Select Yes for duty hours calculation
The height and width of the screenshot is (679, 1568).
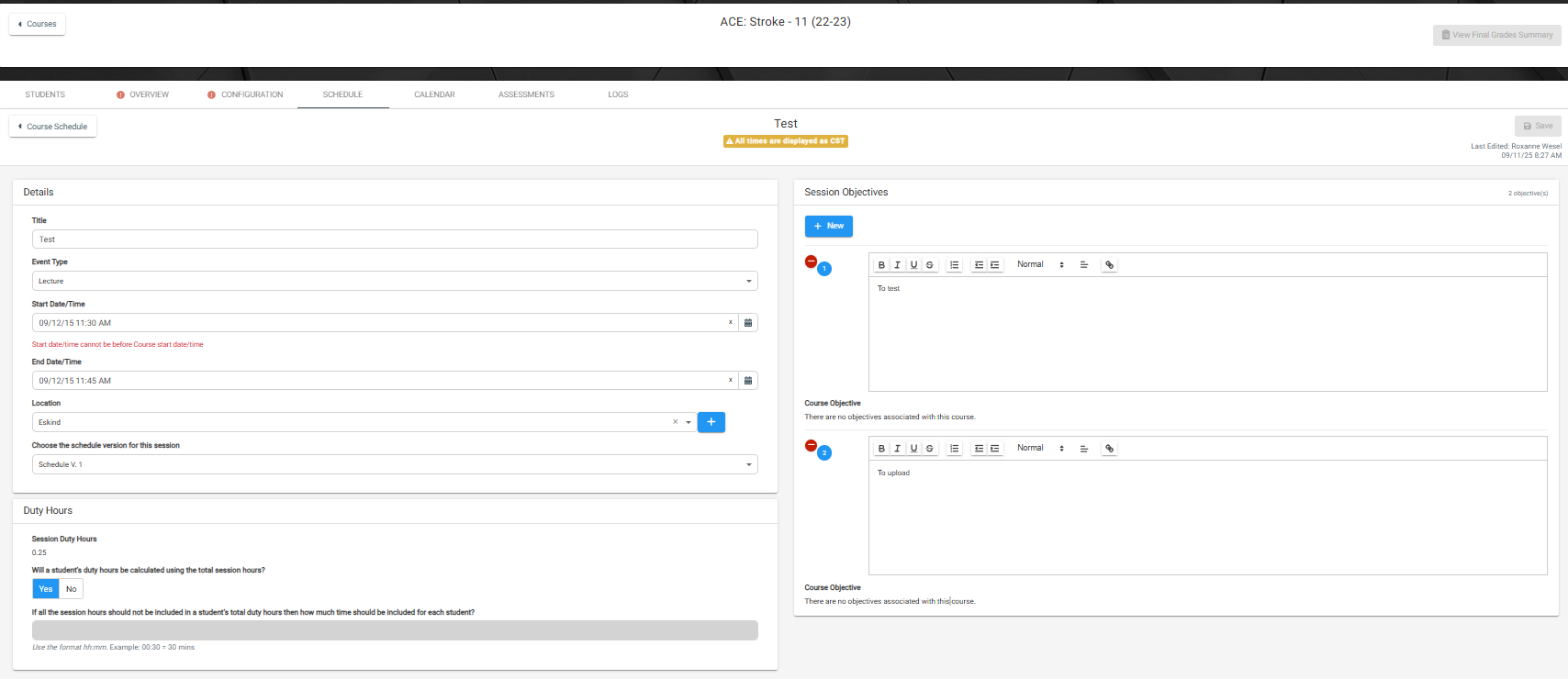pyautogui.click(x=46, y=589)
